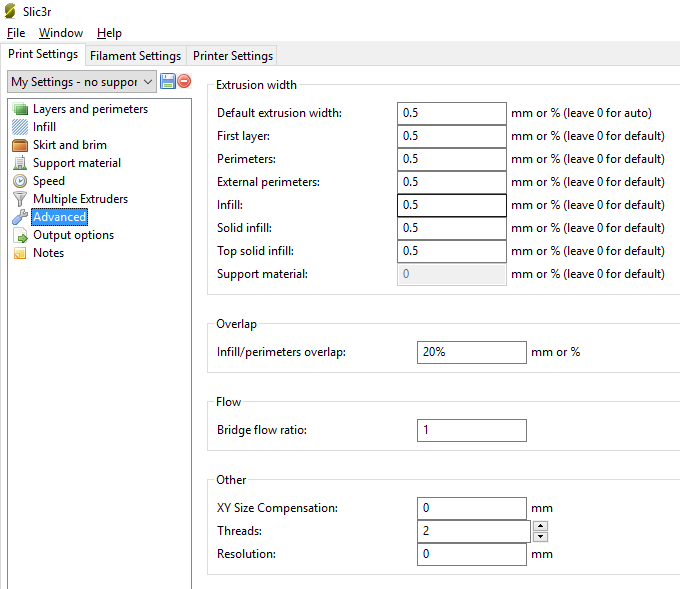Image resolution: width=680 pixels, height=589 pixels.
Task: Click the 'Threads:' label
Action: click(x=239, y=531)
